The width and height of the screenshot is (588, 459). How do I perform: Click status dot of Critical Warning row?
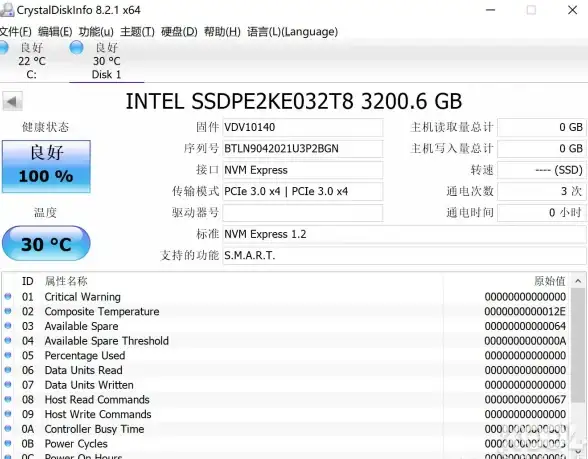pyautogui.click(x=8, y=296)
